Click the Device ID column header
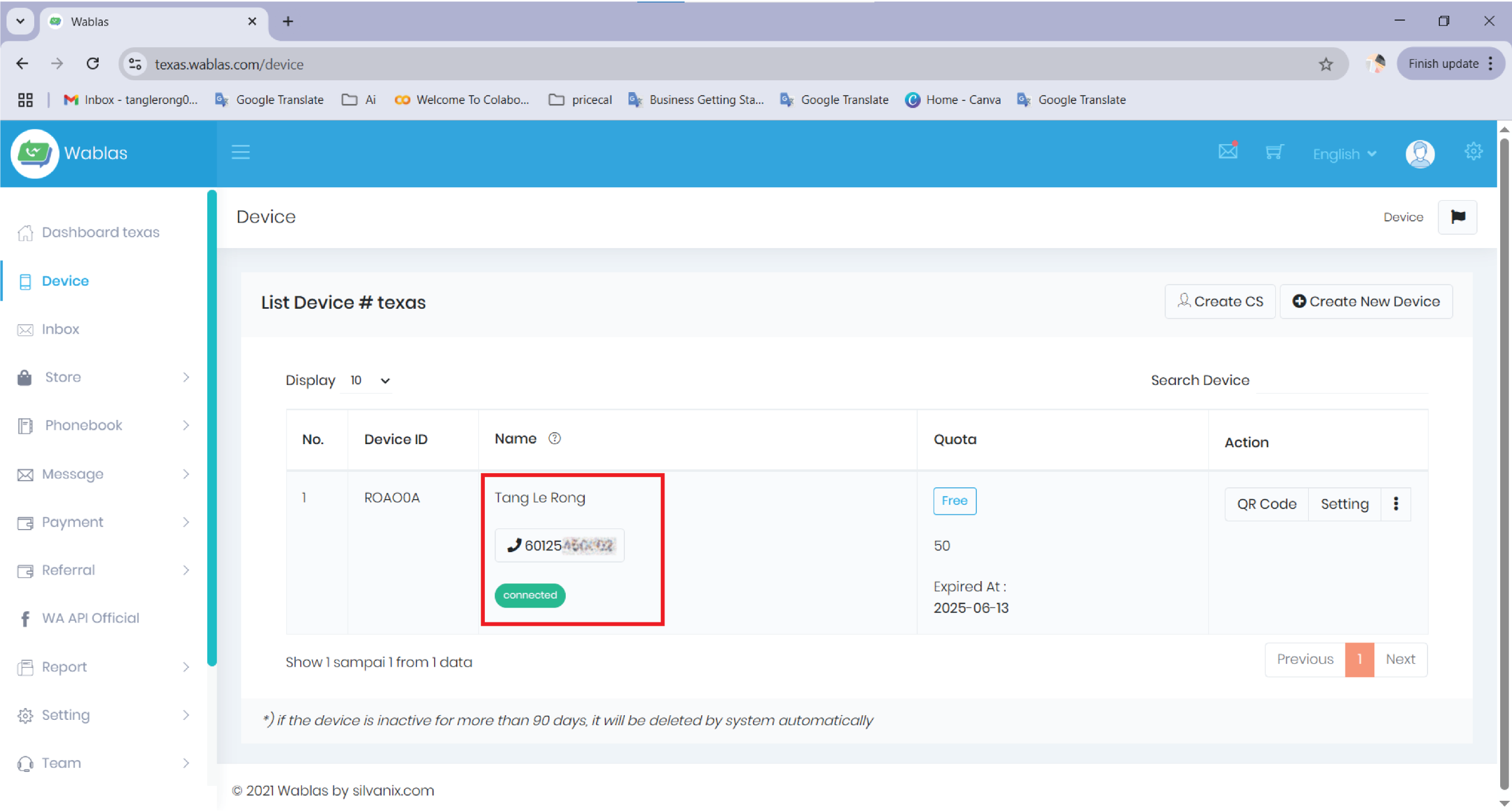Image resolution: width=1512 pixels, height=812 pixels. point(396,439)
